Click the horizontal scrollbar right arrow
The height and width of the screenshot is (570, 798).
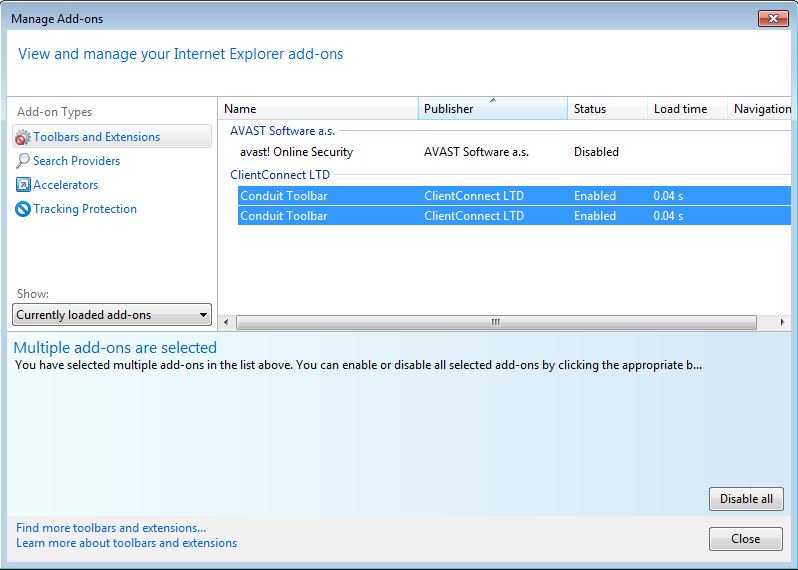782,322
